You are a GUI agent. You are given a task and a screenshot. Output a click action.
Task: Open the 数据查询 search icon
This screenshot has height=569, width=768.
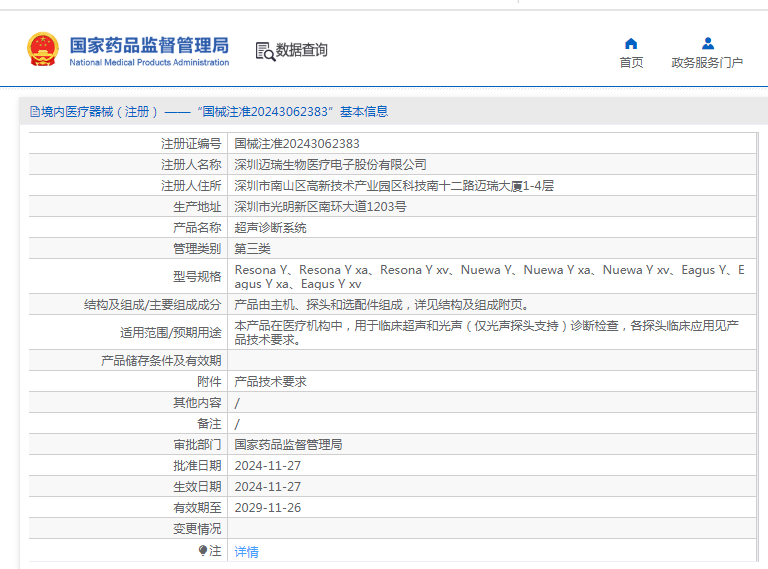[x=265, y=51]
